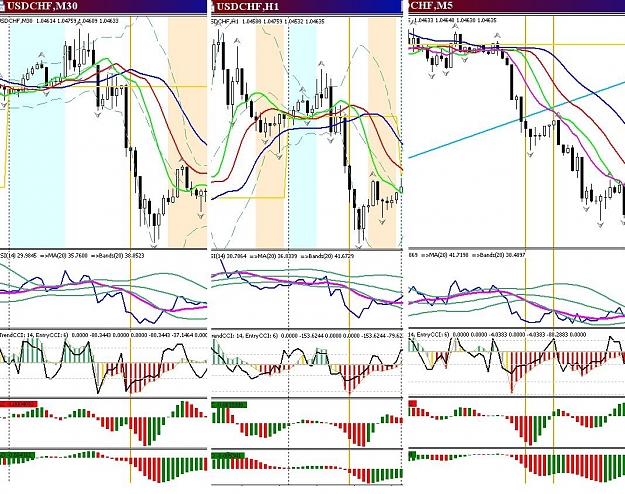Select the H1 xMA(20) 36.0339 label
625x494 pixels.
click(273, 256)
